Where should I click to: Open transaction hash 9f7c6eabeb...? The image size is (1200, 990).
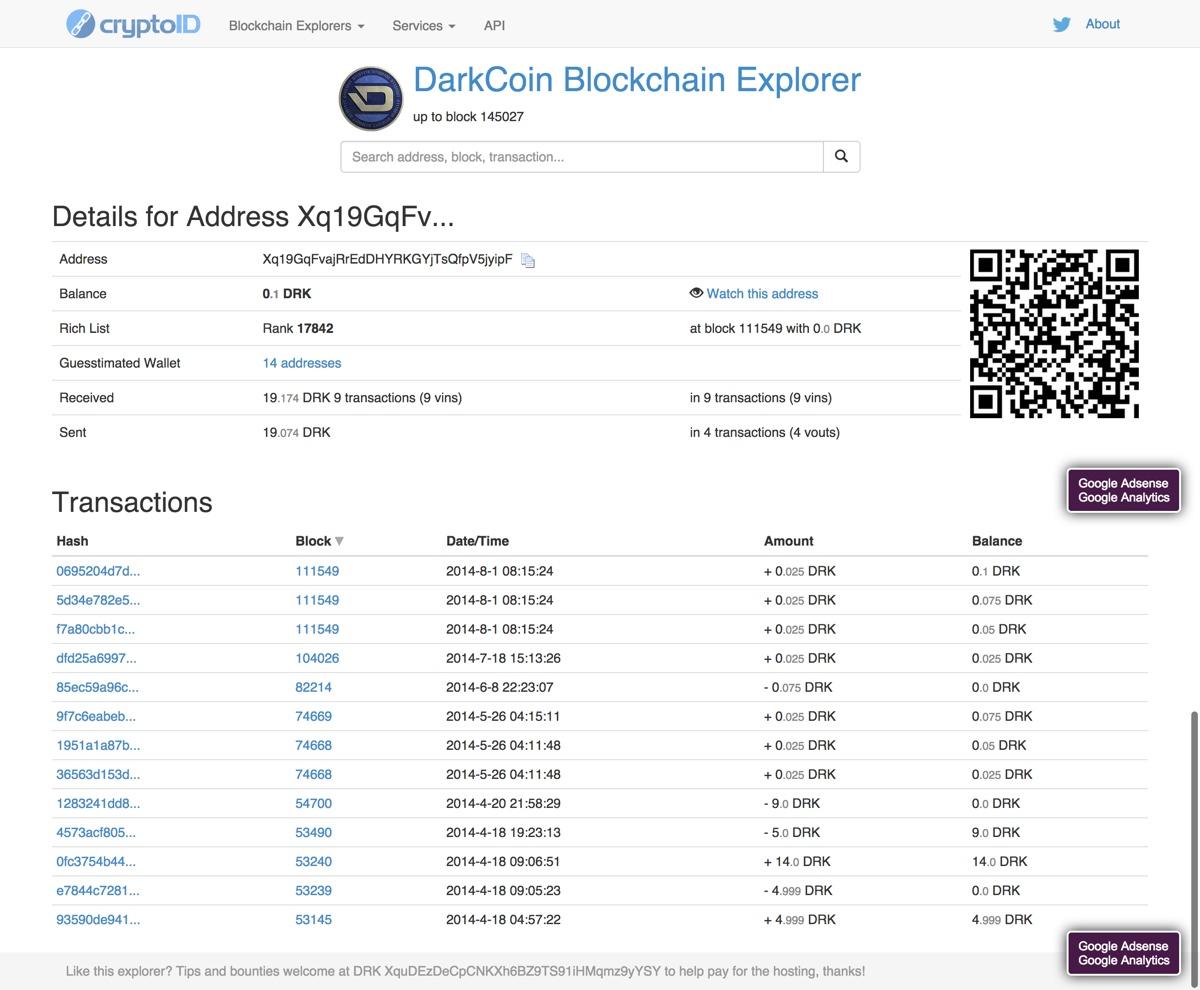tap(96, 716)
